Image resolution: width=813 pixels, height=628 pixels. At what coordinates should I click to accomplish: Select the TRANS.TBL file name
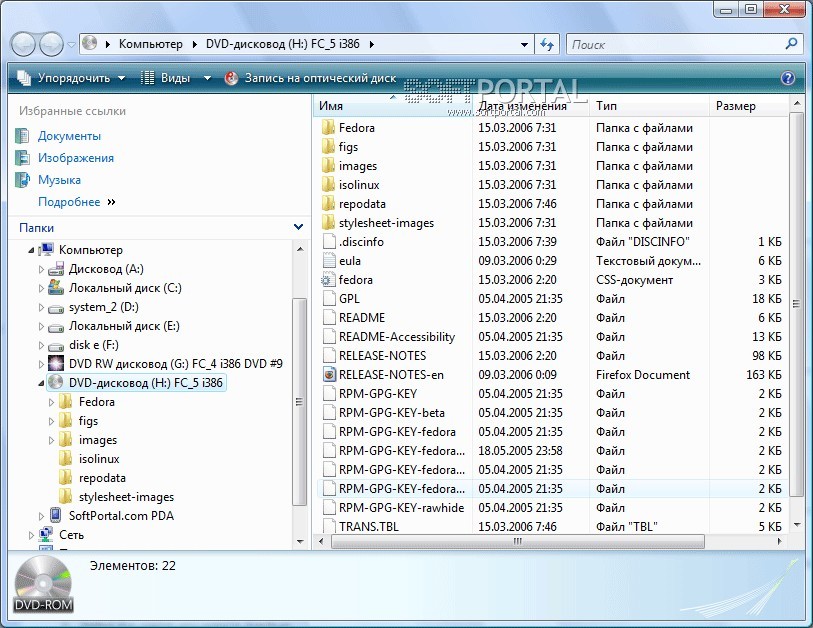[369, 527]
